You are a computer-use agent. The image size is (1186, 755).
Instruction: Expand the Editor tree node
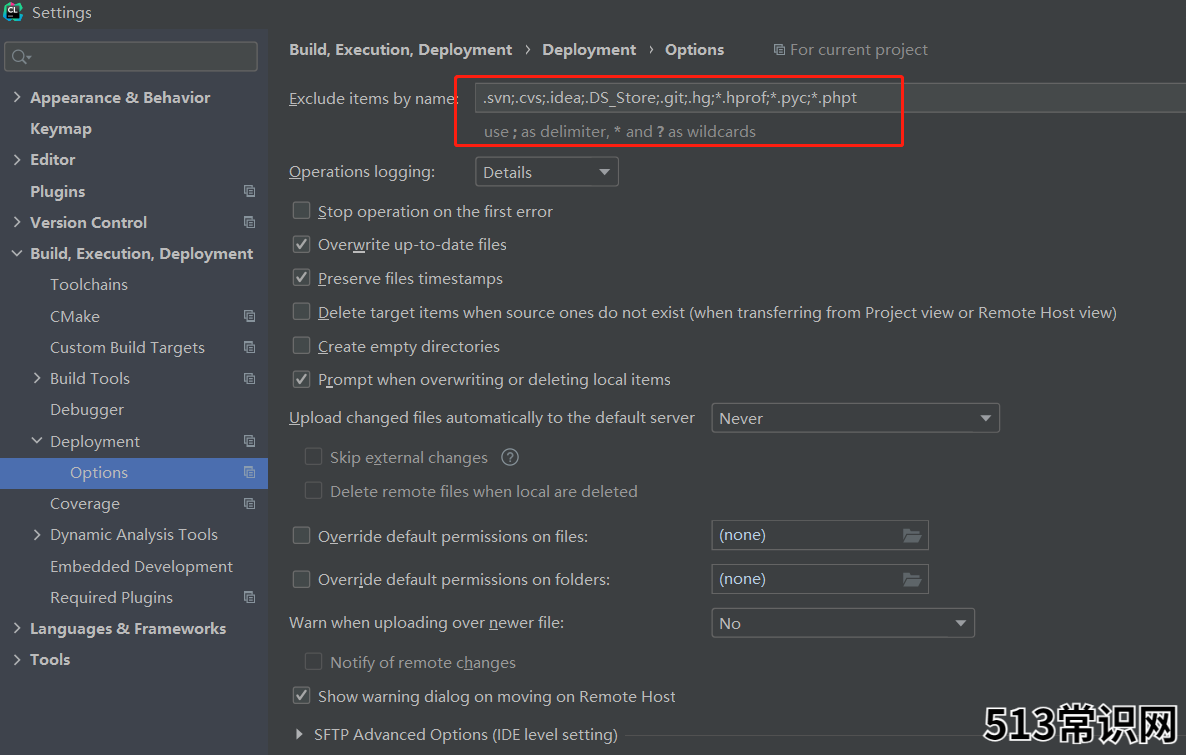(x=17, y=159)
